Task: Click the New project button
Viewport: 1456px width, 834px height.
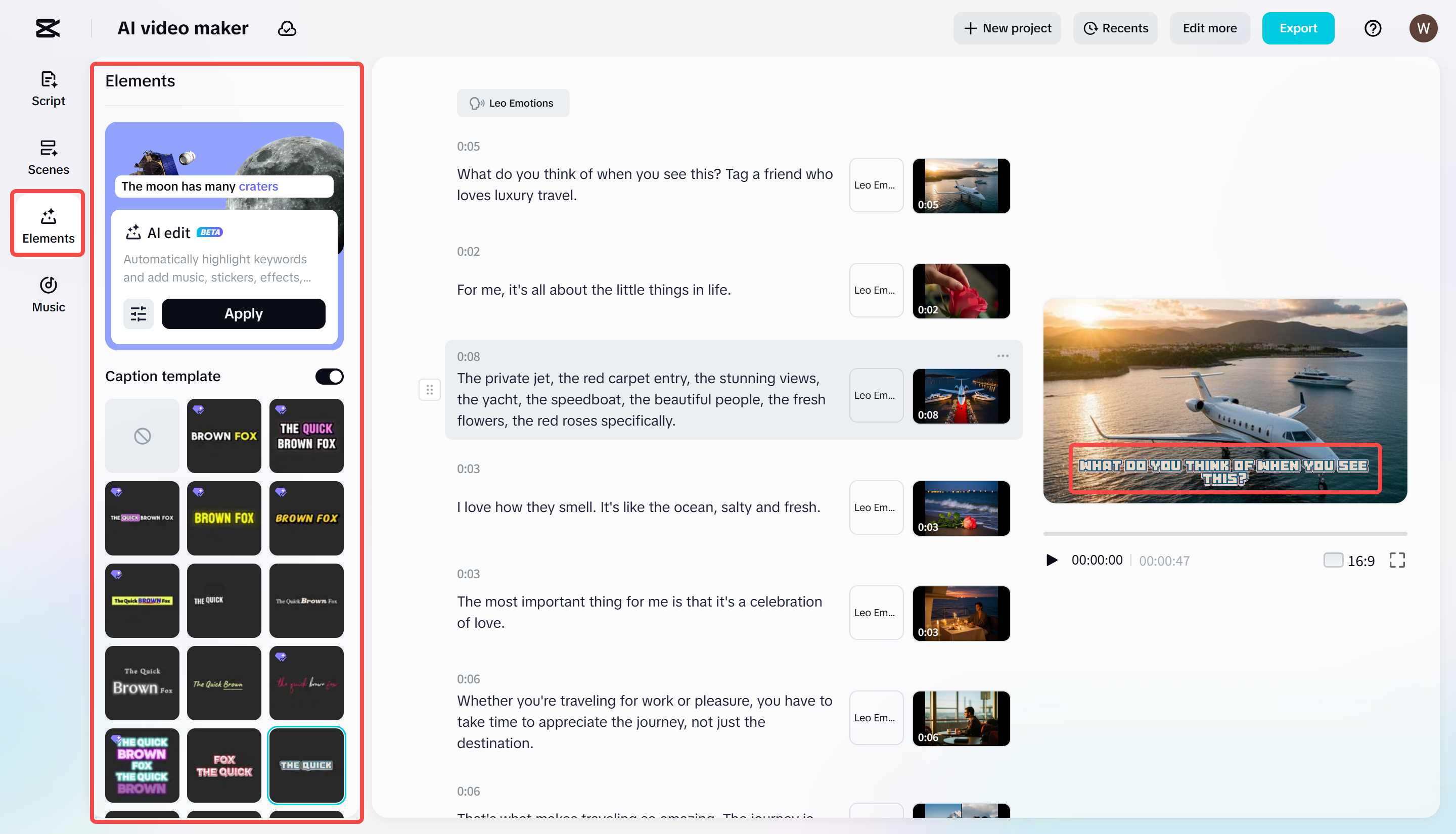Action: point(1007,28)
